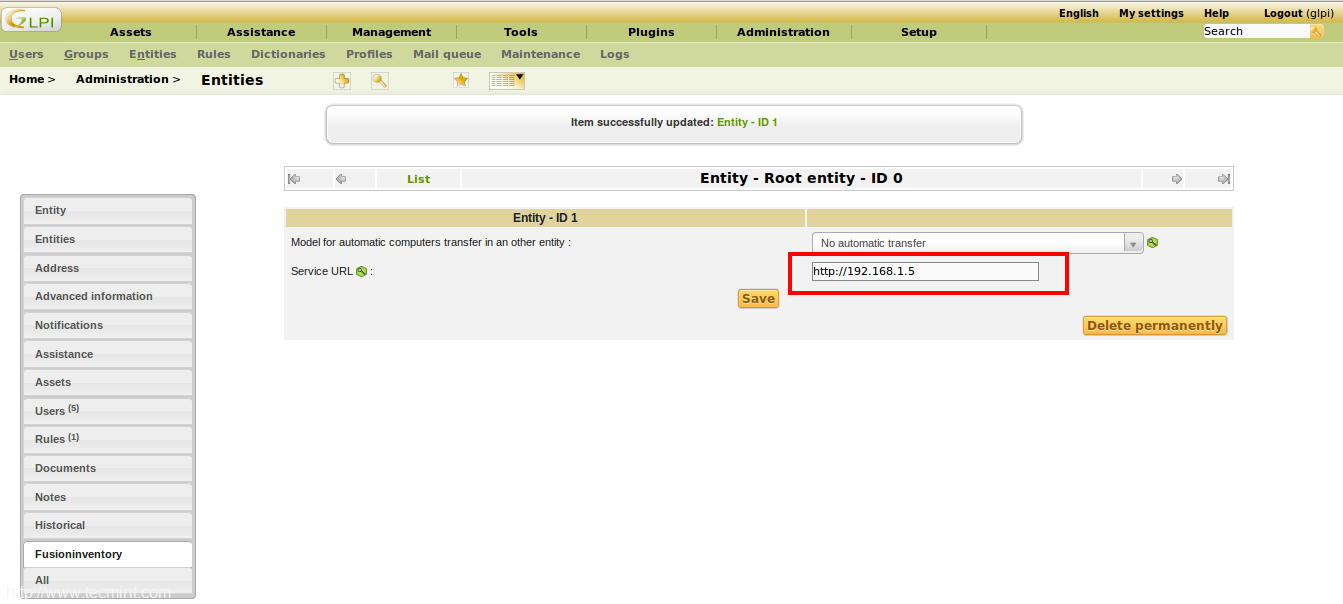Image resolution: width=1343 pixels, height=604 pixels.
Task: Click the List link
Action: [418, 179]
